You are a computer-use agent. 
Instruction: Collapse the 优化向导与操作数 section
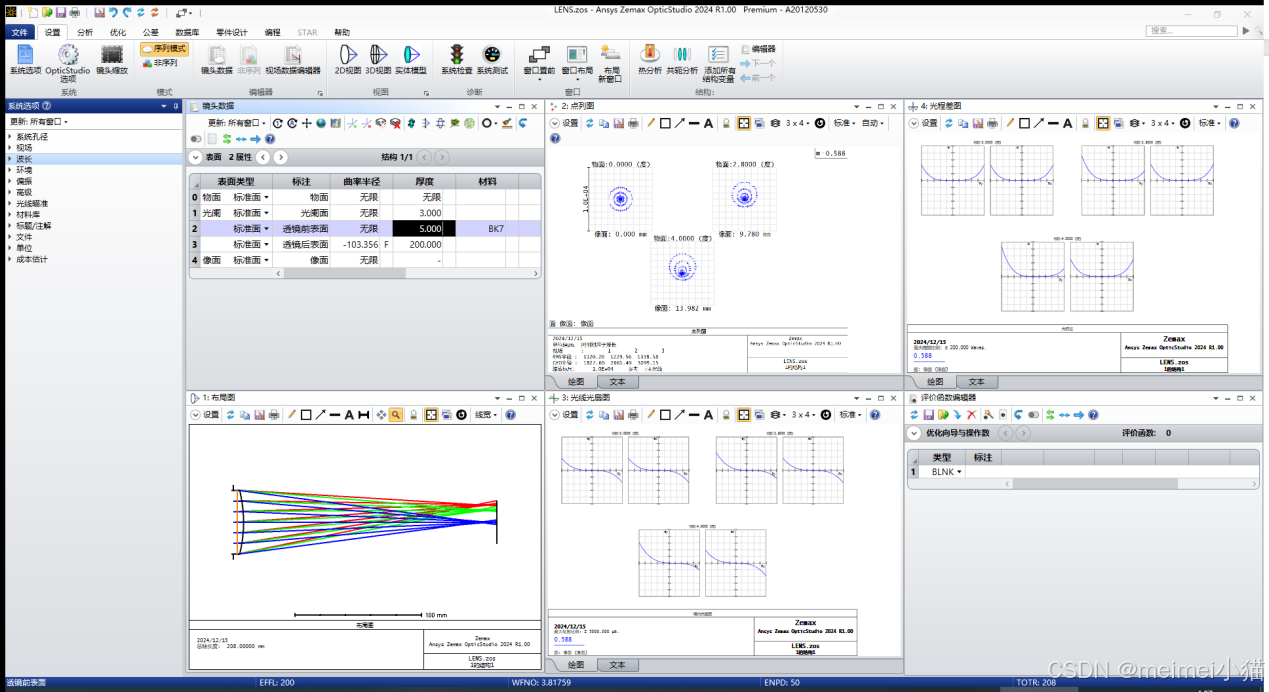pos(913,433)
